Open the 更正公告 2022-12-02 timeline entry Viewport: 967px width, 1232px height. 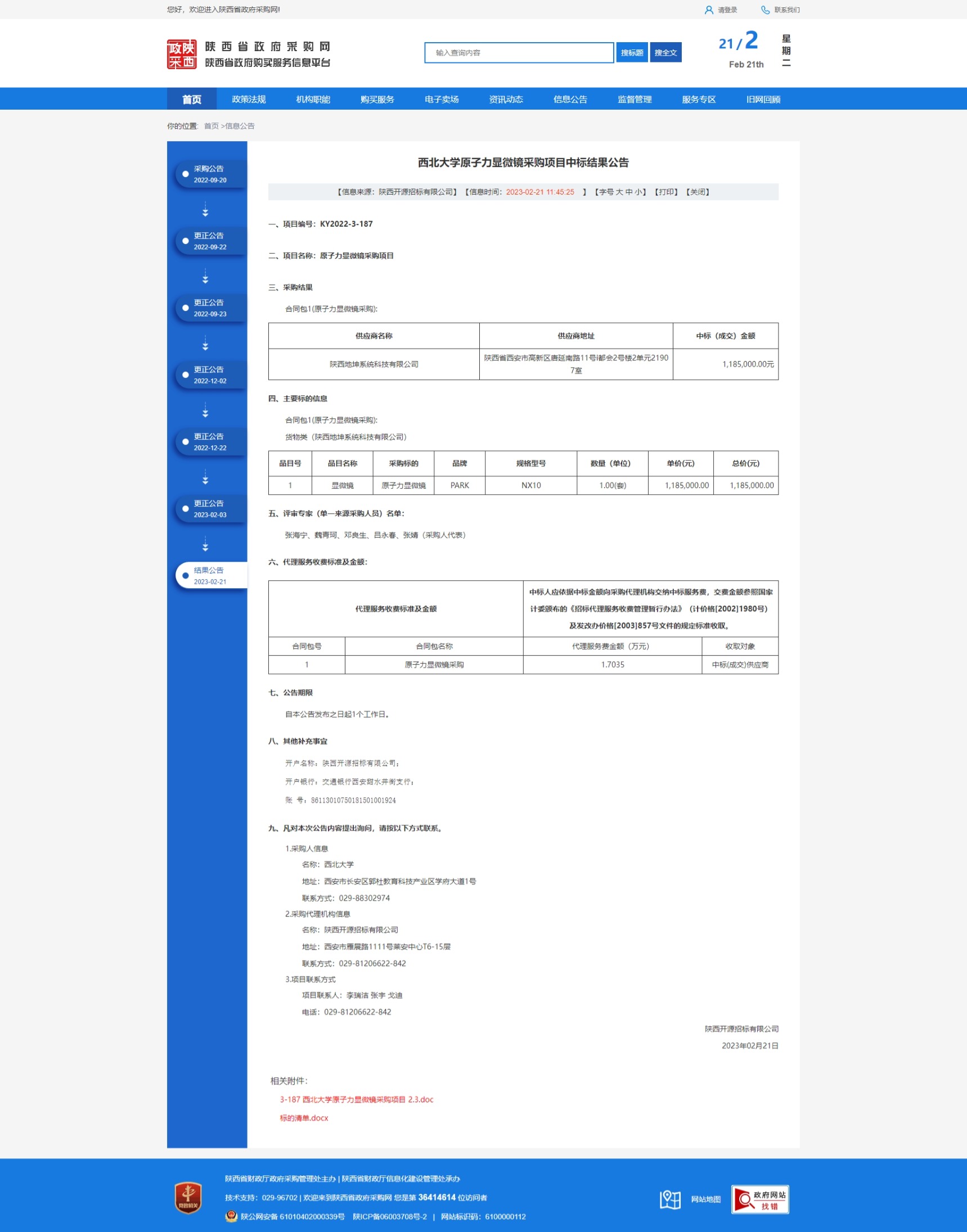210,374
